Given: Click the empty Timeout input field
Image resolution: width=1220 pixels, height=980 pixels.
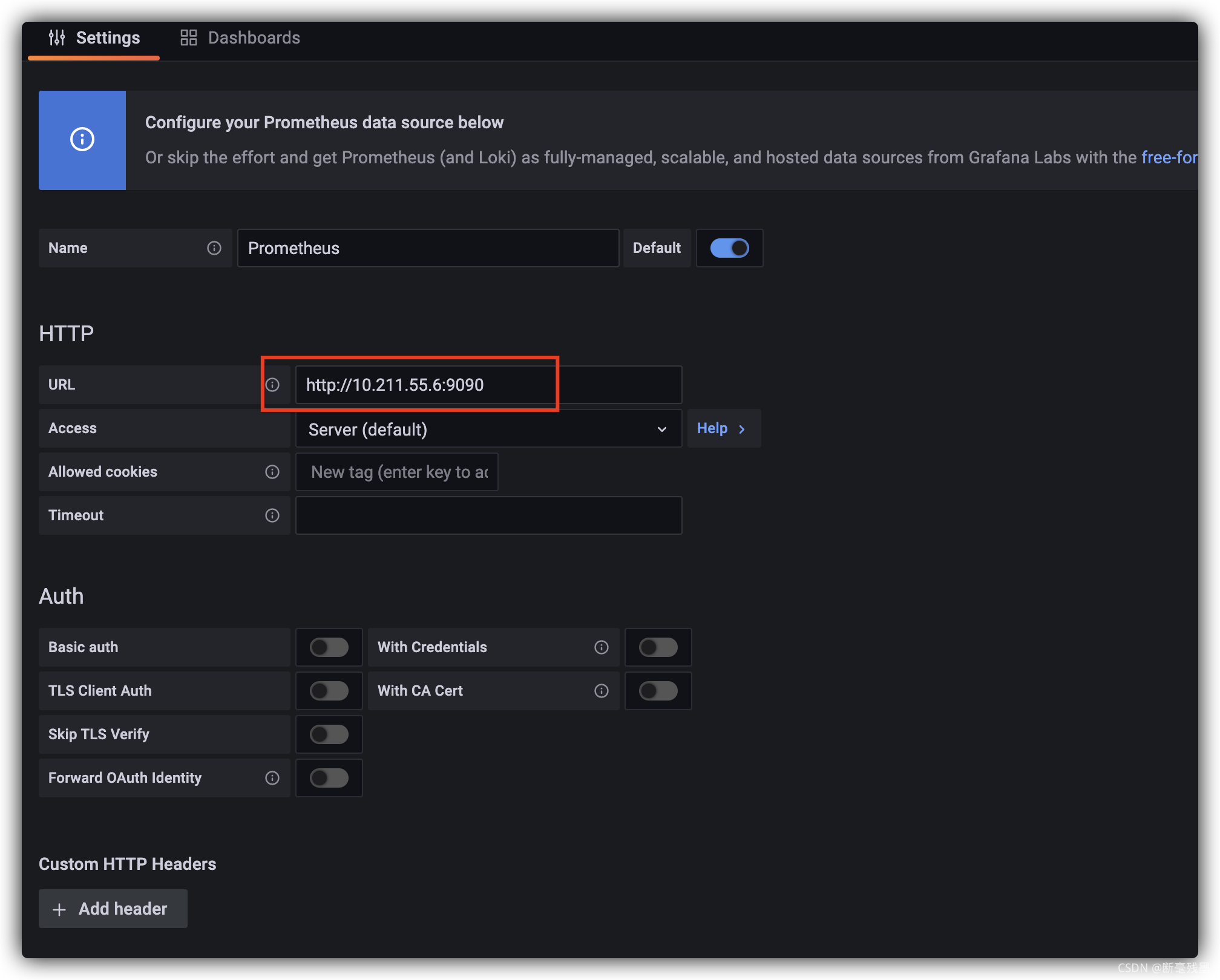Looking at the screenshot, I should tap(488, 515).
